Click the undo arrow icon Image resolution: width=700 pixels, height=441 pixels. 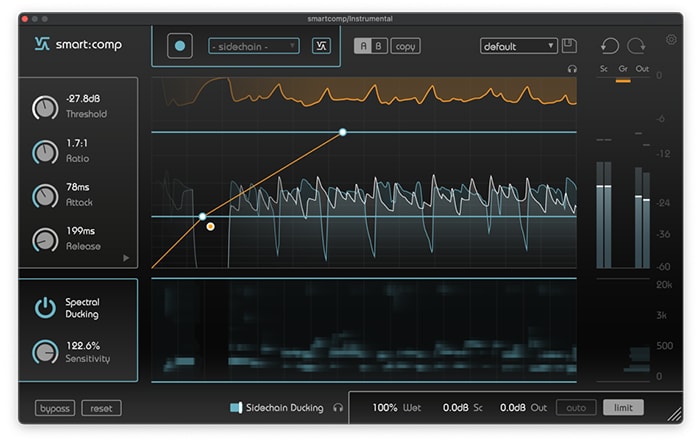click(x=610, y=46)
